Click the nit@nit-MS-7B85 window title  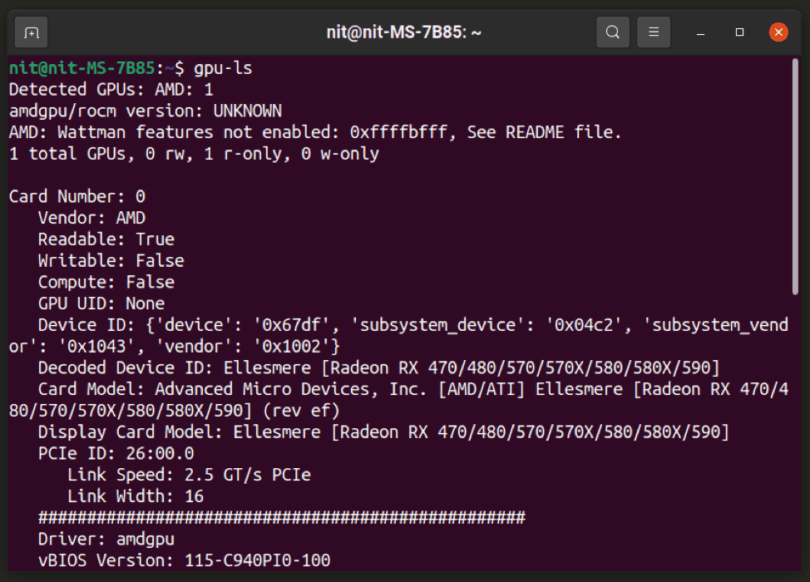point(405,31)
